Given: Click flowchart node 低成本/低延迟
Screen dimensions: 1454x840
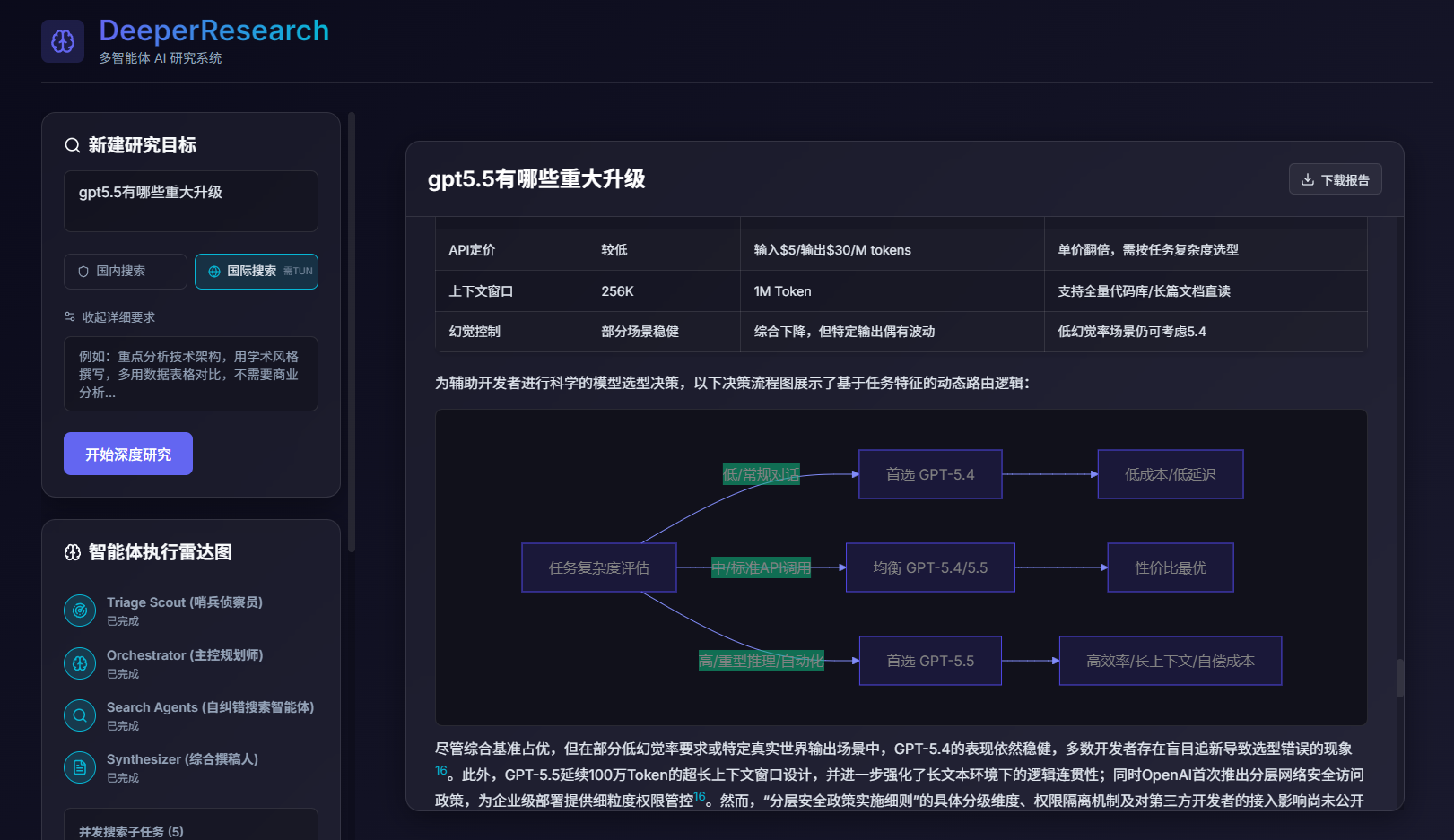Looking at the screenshot, I should point(1171,474).
